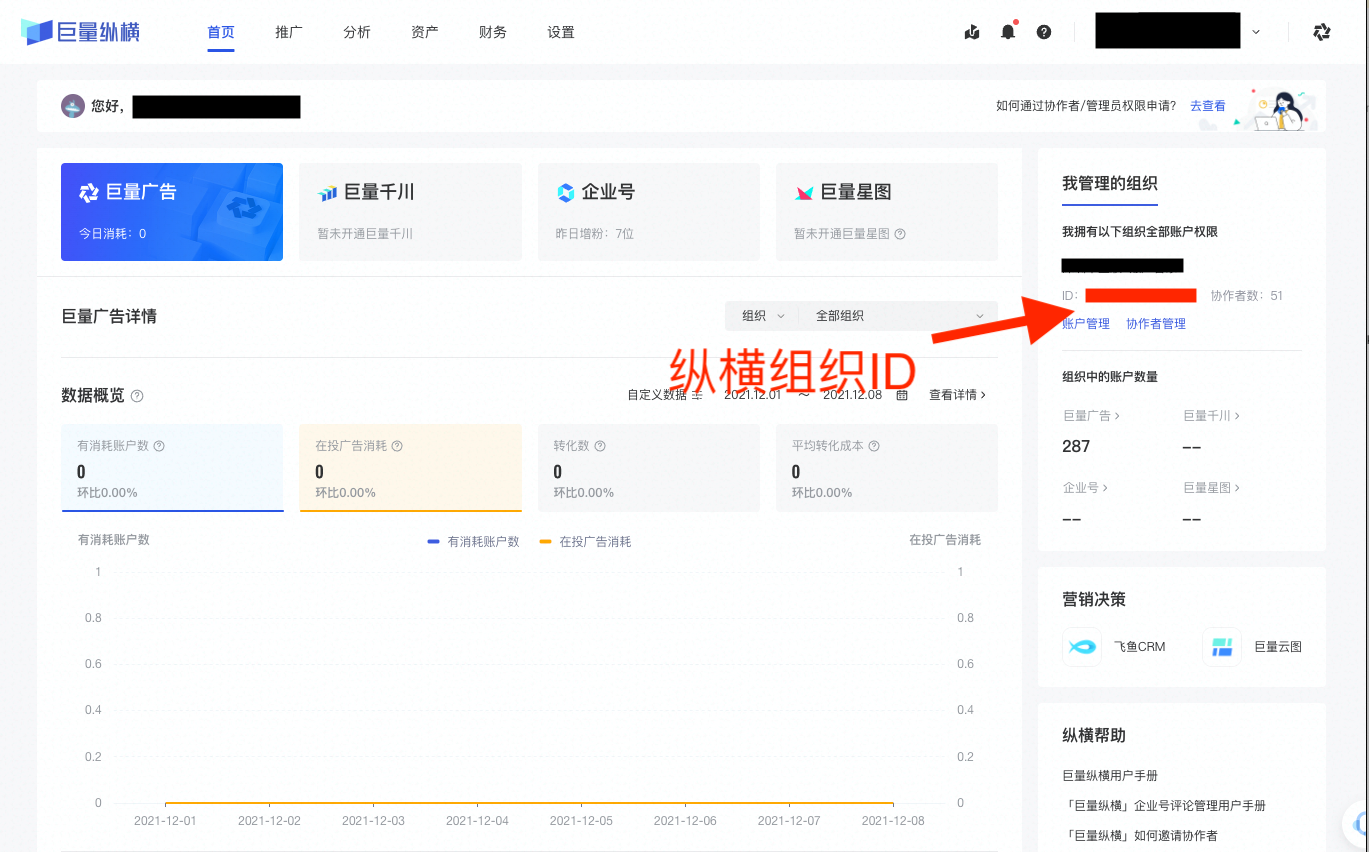Open the 分析 menu
This screenshot has height=852, width=1369.
coord(357,32)
